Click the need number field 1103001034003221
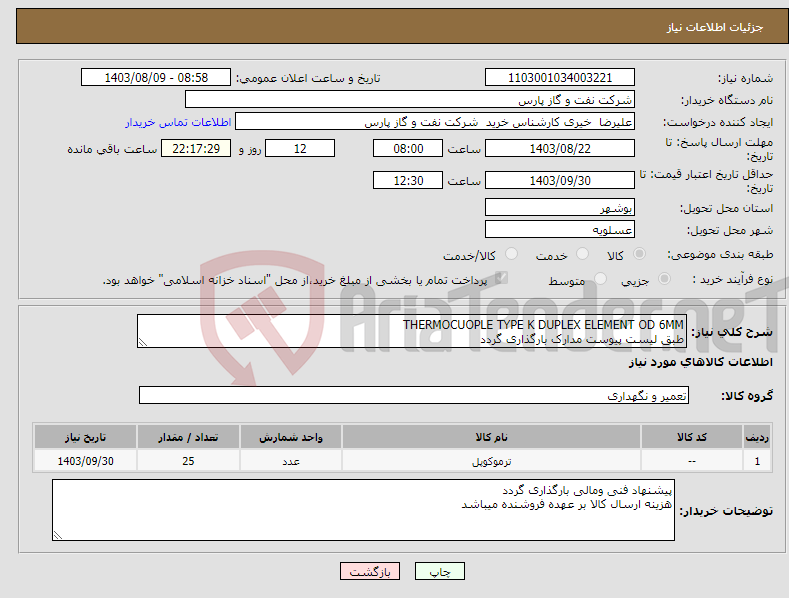789x598 pixels. (x=560, y=78)
